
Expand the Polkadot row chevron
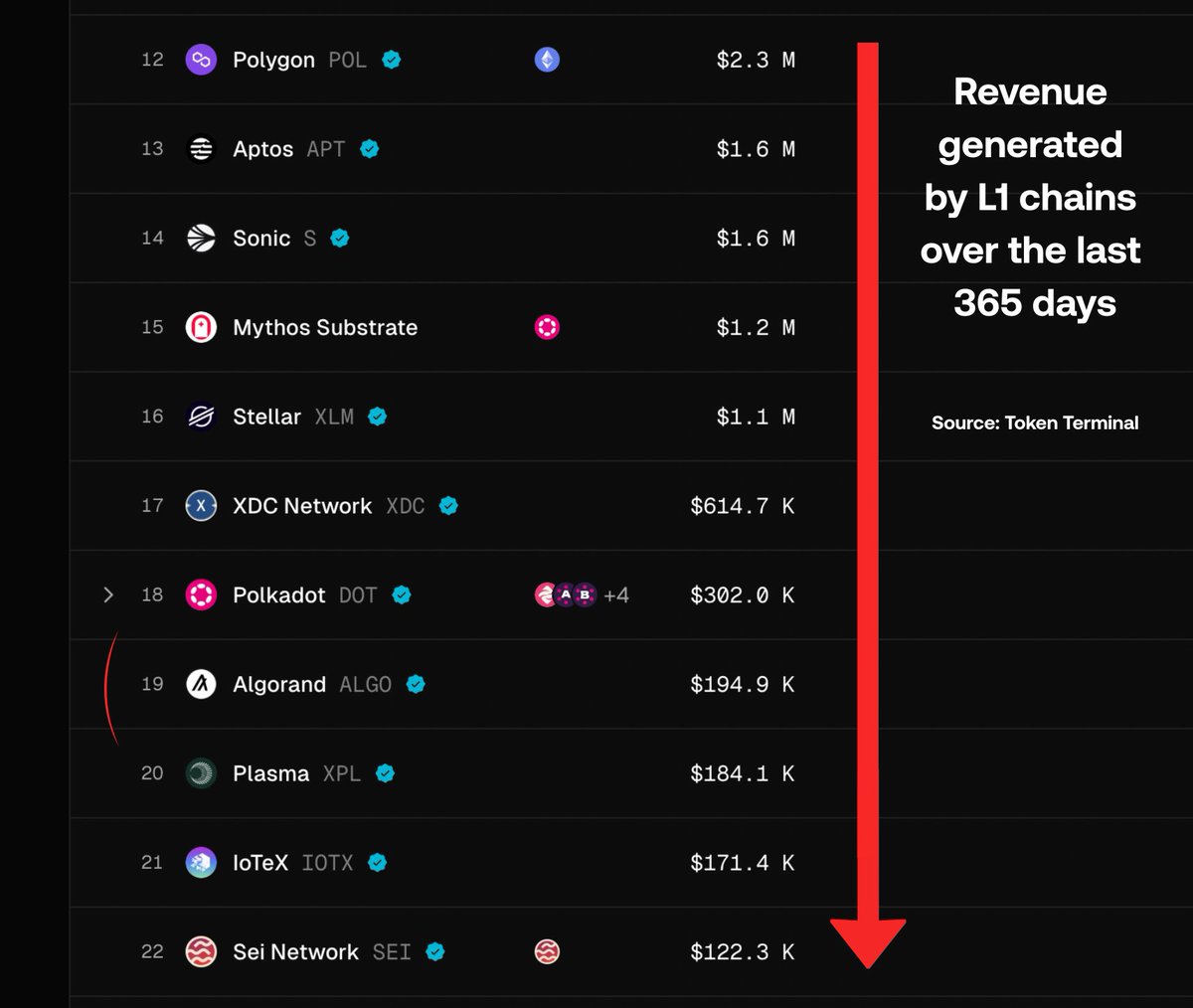[108, 594]
